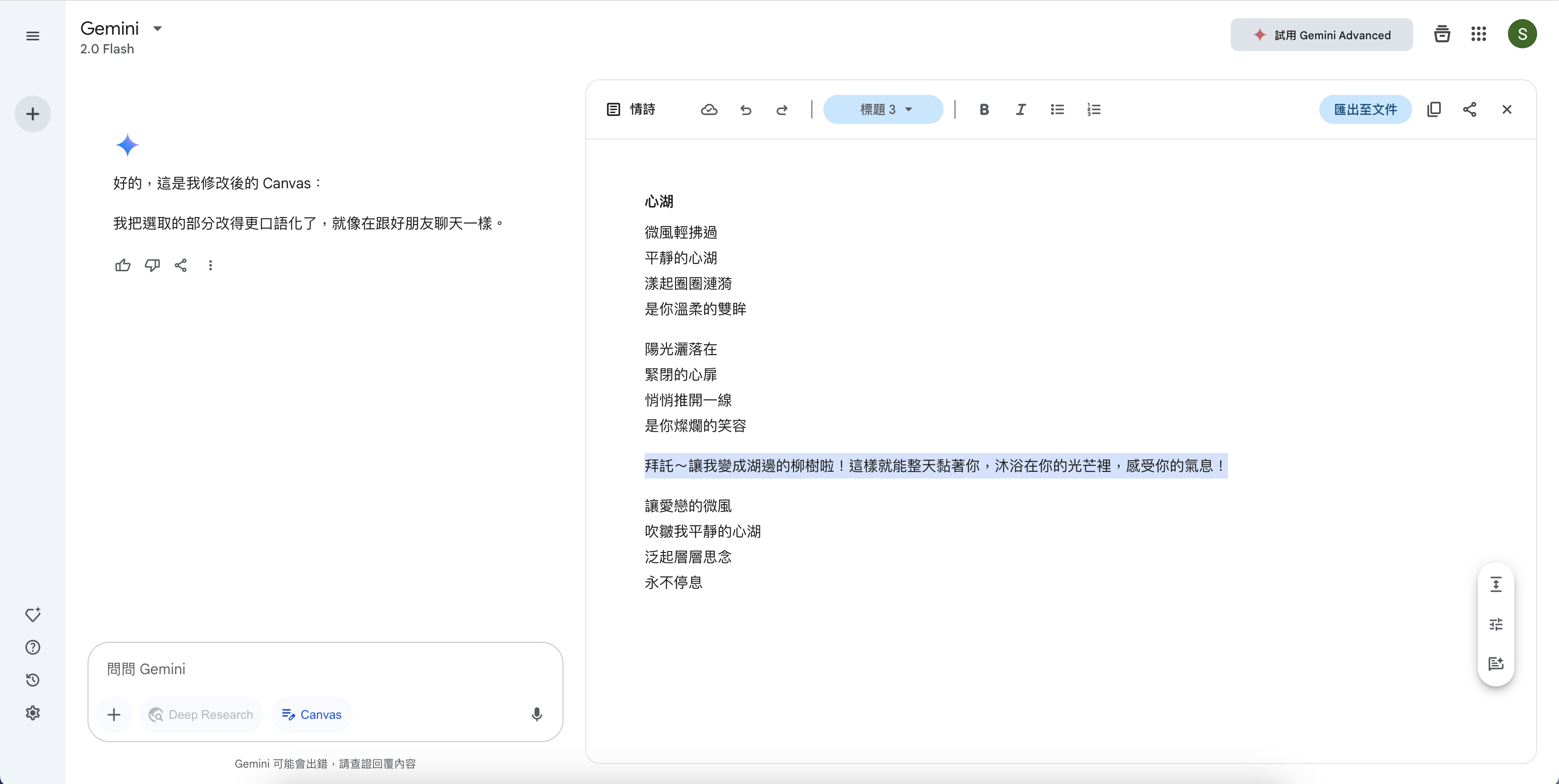The height and width of the screenshot is (784, 1559).
Task: Click the 問問 Gemini prompt field
Action: [x=315, y=669]
